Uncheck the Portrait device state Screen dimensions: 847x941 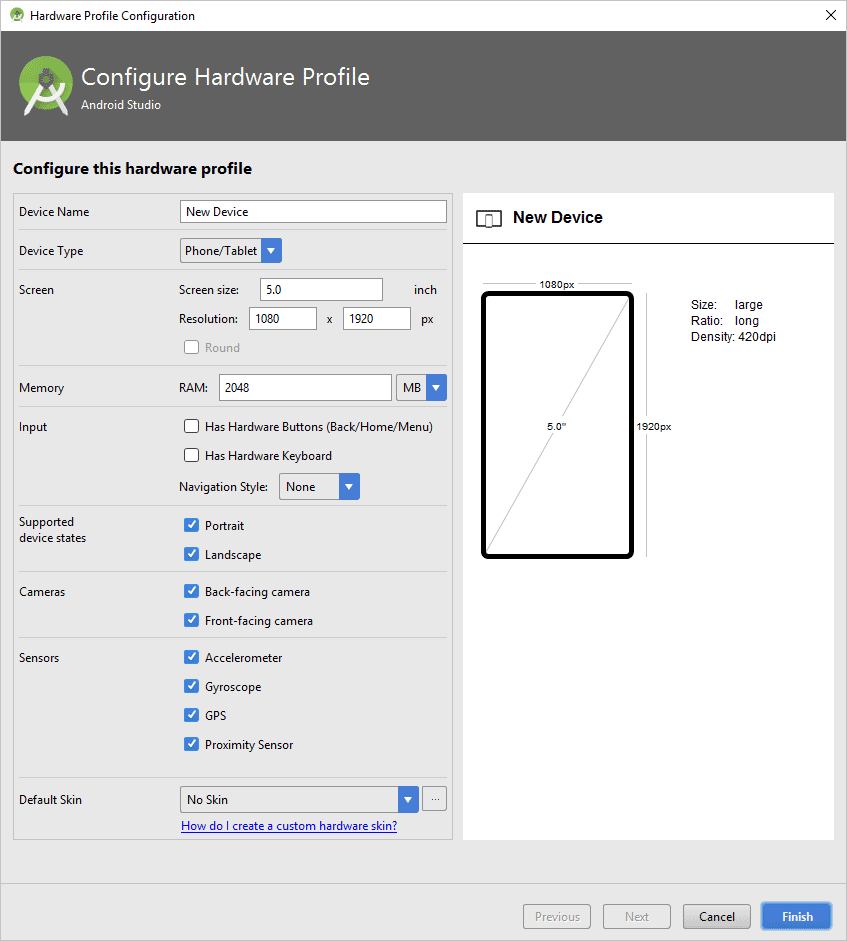tap(192, 525)
